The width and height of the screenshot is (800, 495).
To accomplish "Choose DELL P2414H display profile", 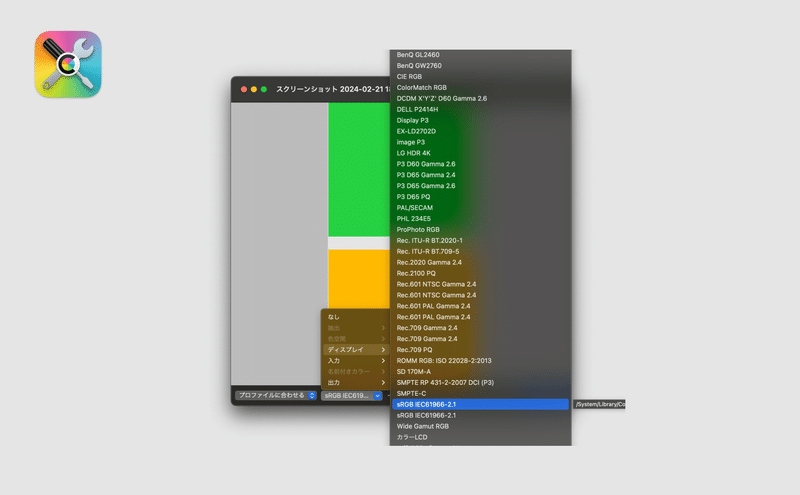I will coord(481,109).
